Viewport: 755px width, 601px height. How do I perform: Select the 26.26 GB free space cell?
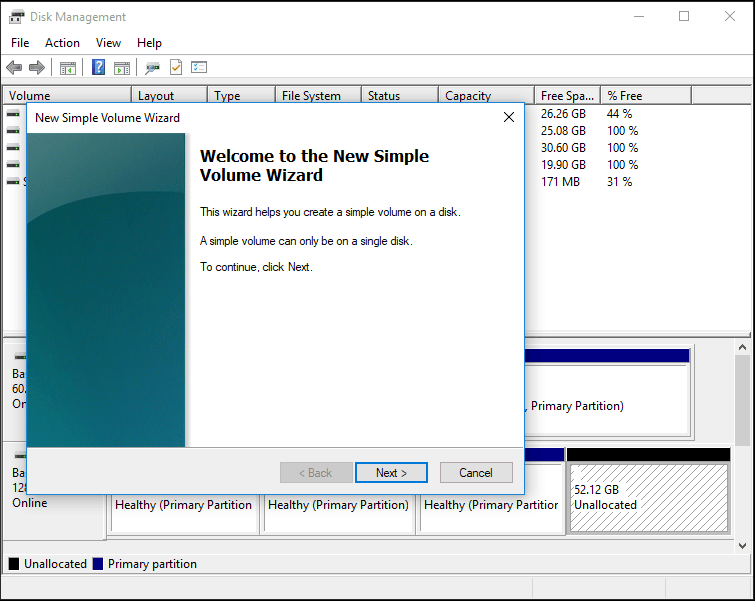click(x=563, y=114)
